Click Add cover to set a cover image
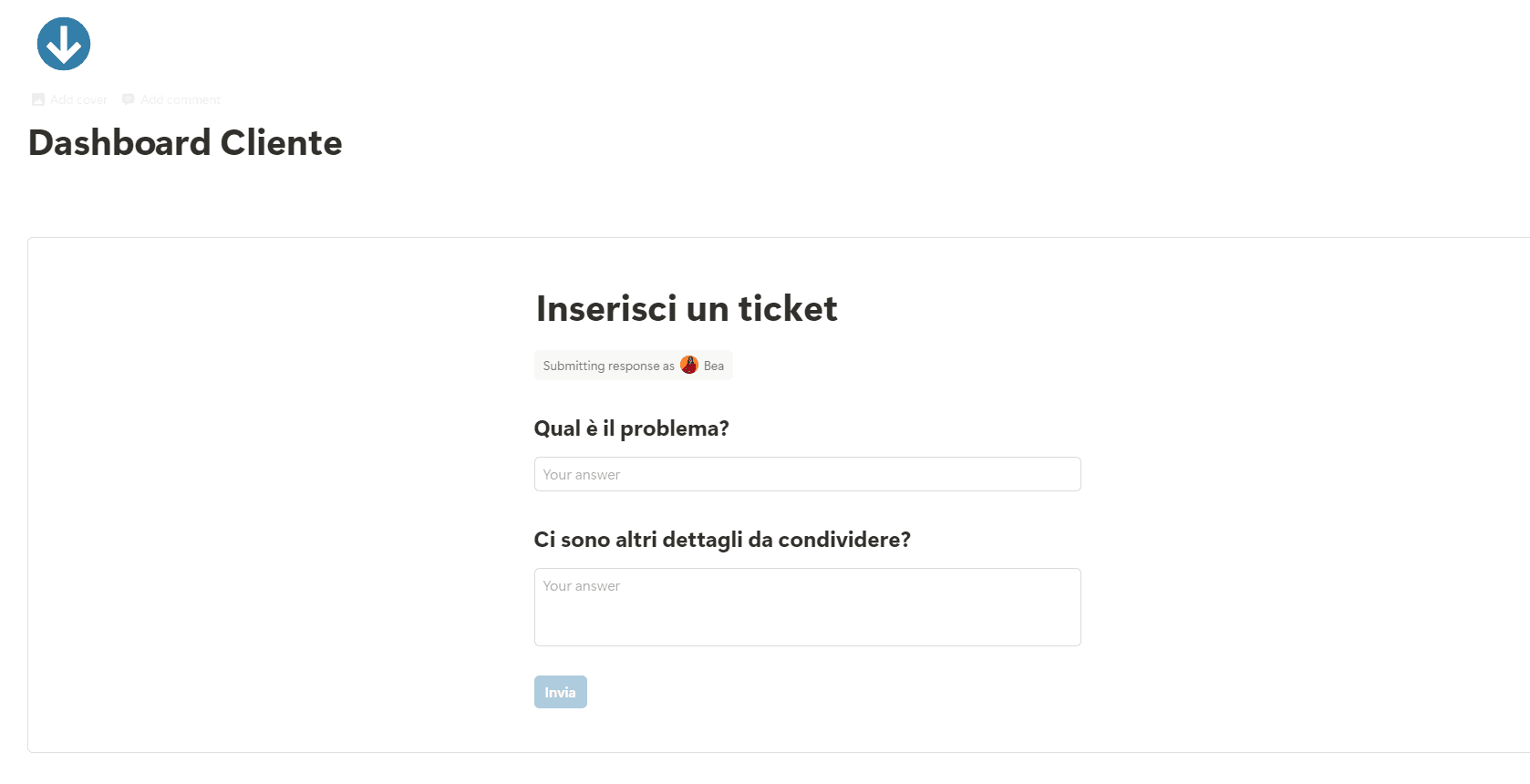 [x=78, y=98]
